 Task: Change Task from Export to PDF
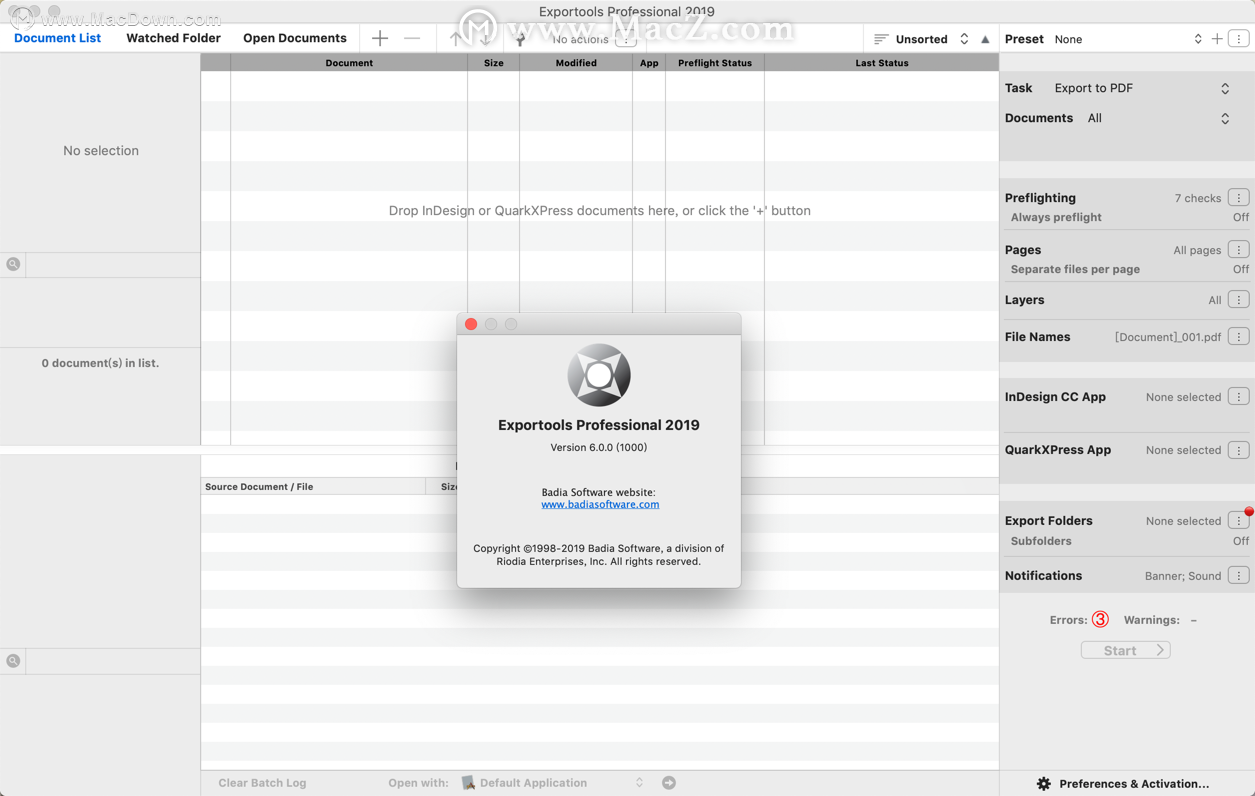click(1142, 88)
